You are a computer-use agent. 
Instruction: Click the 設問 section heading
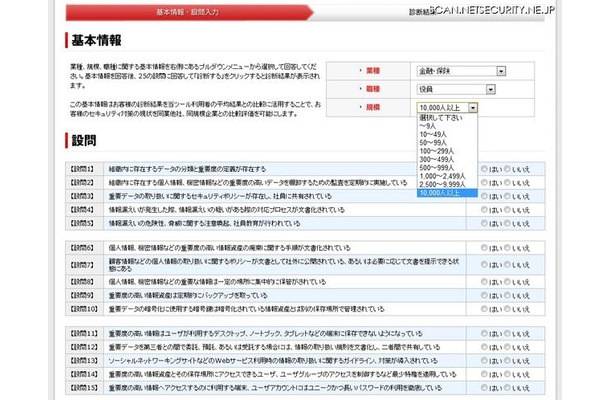(84, 141)
